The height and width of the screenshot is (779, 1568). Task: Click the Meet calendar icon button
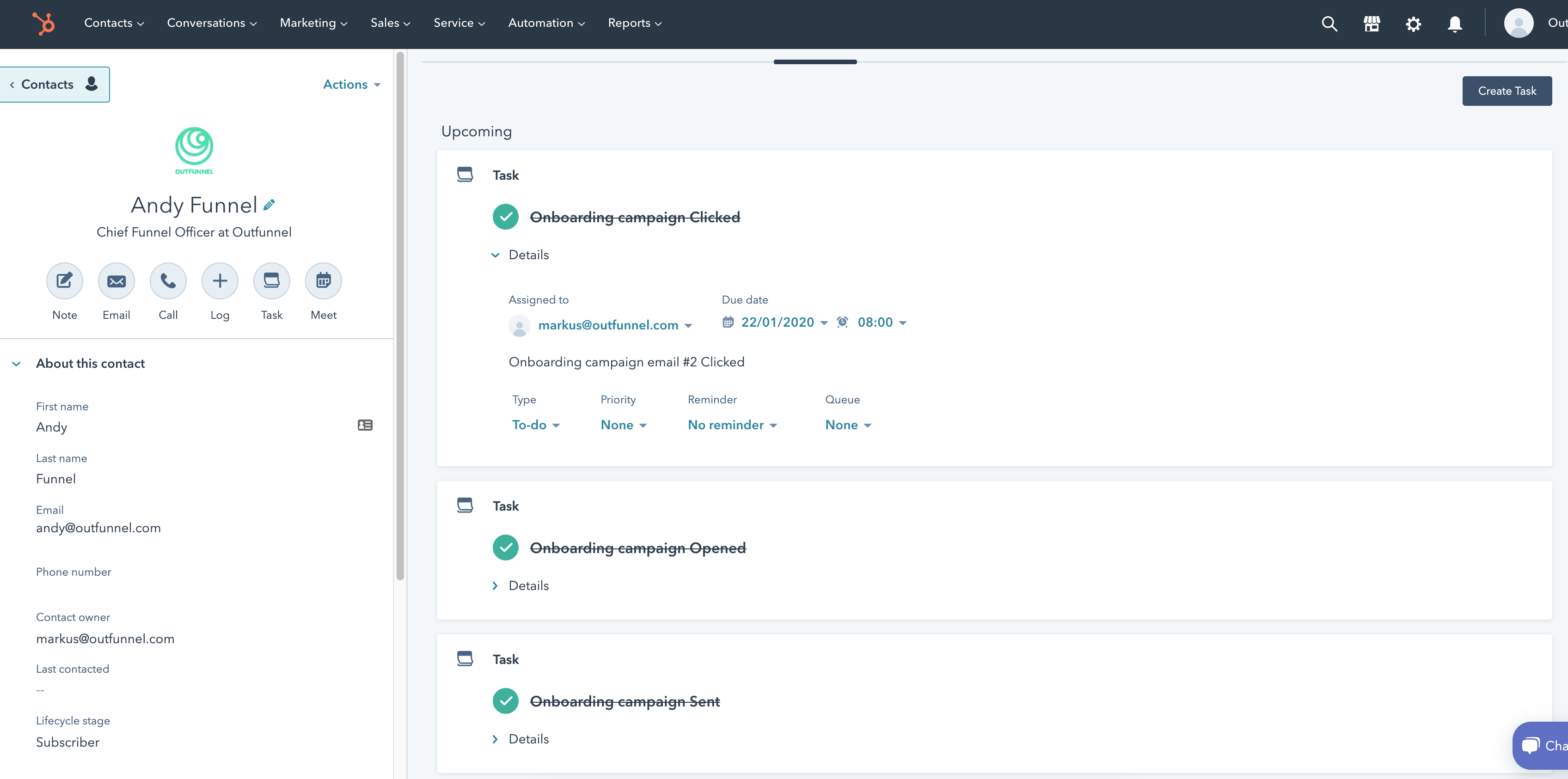[323, 280]
